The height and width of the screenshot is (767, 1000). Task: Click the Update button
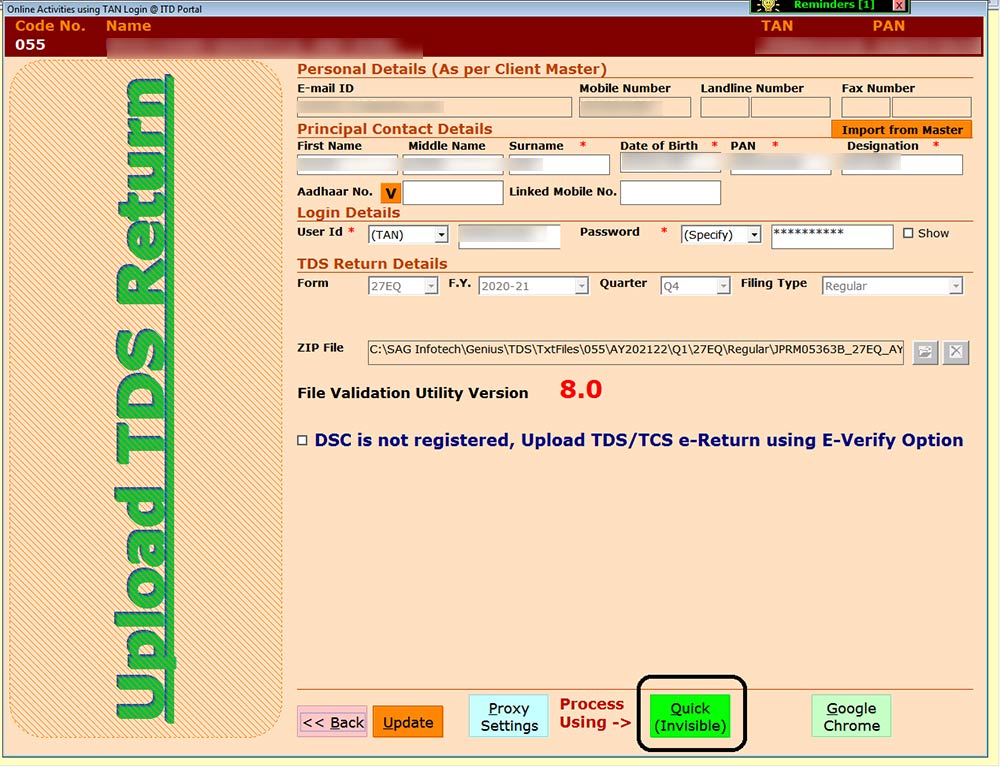pyautogui.click(x=408, y=722)
